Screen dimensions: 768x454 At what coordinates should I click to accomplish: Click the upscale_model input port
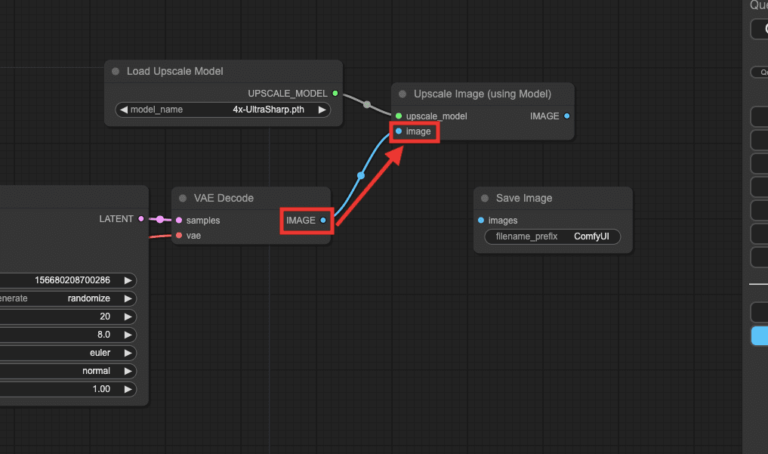(398, 116)
